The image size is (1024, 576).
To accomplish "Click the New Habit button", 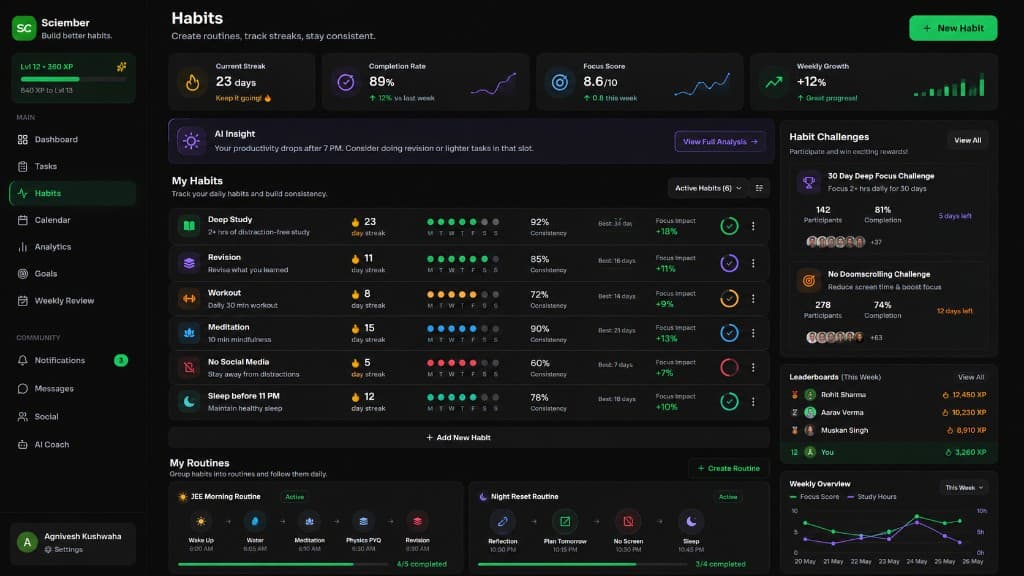I will [x=953, y=28].
